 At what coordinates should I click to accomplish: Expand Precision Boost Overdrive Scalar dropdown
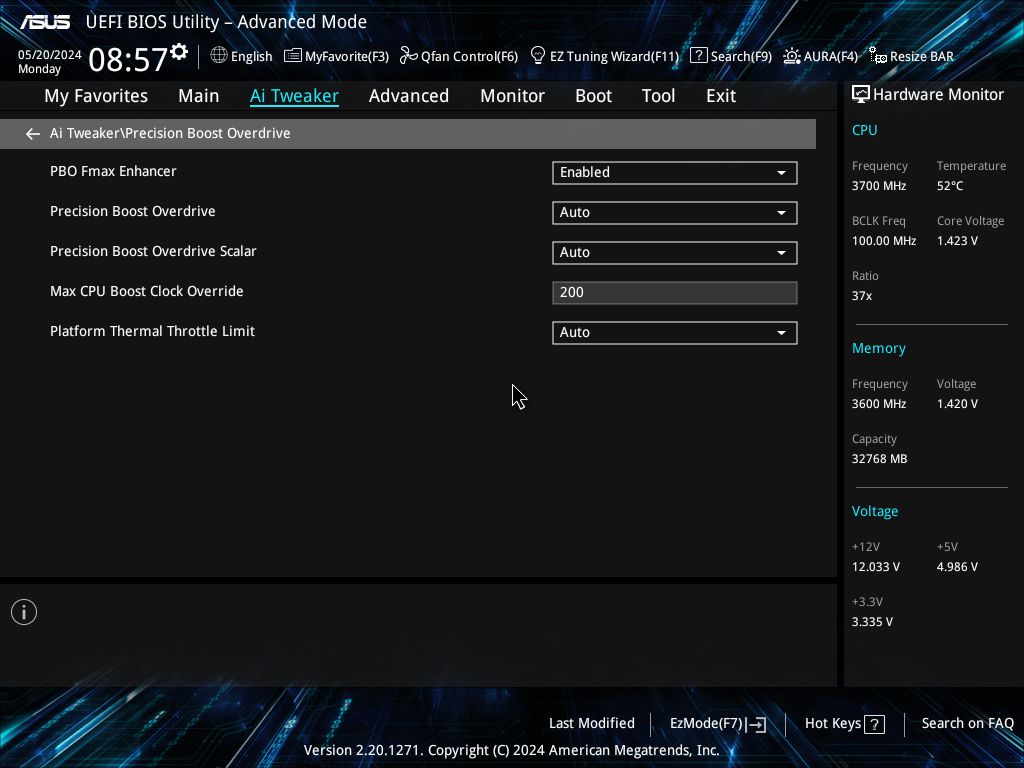pyautogui.click(x=675, y=253)
